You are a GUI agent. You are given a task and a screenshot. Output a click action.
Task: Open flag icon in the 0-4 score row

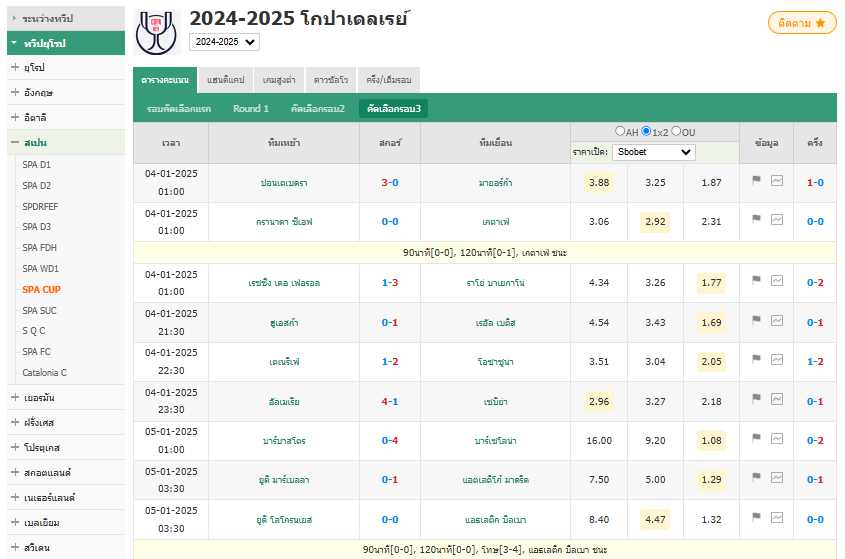tap(756, 438)
